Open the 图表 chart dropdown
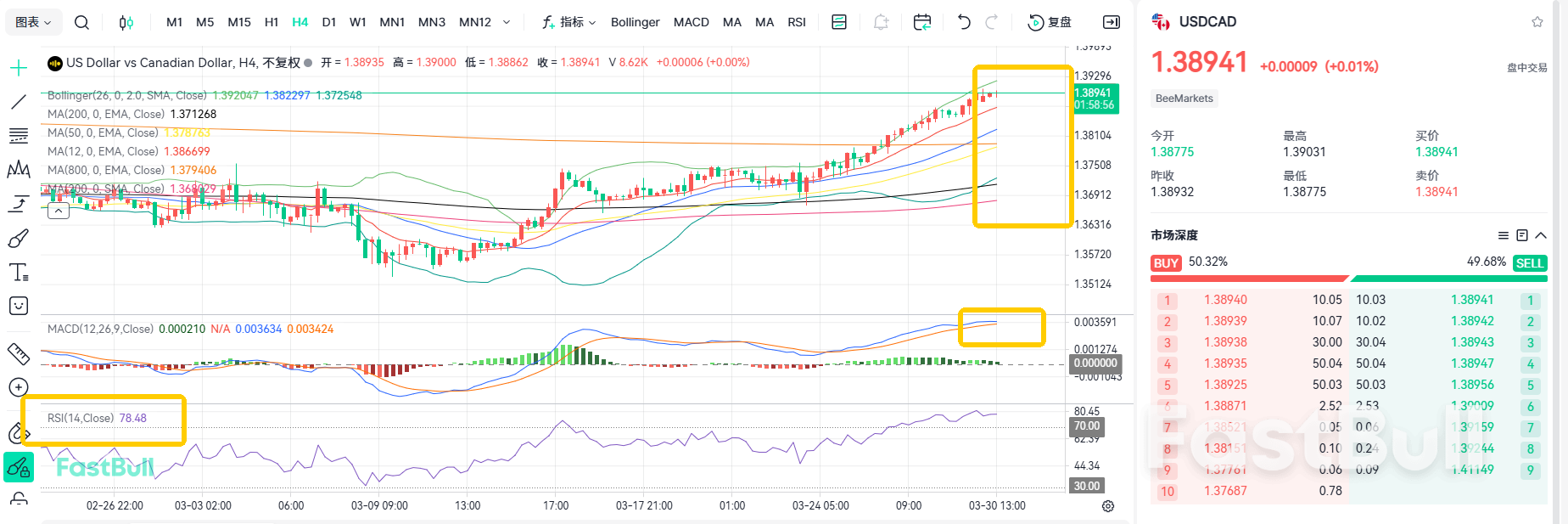The image size is (1568, 524). click(34, 22)
